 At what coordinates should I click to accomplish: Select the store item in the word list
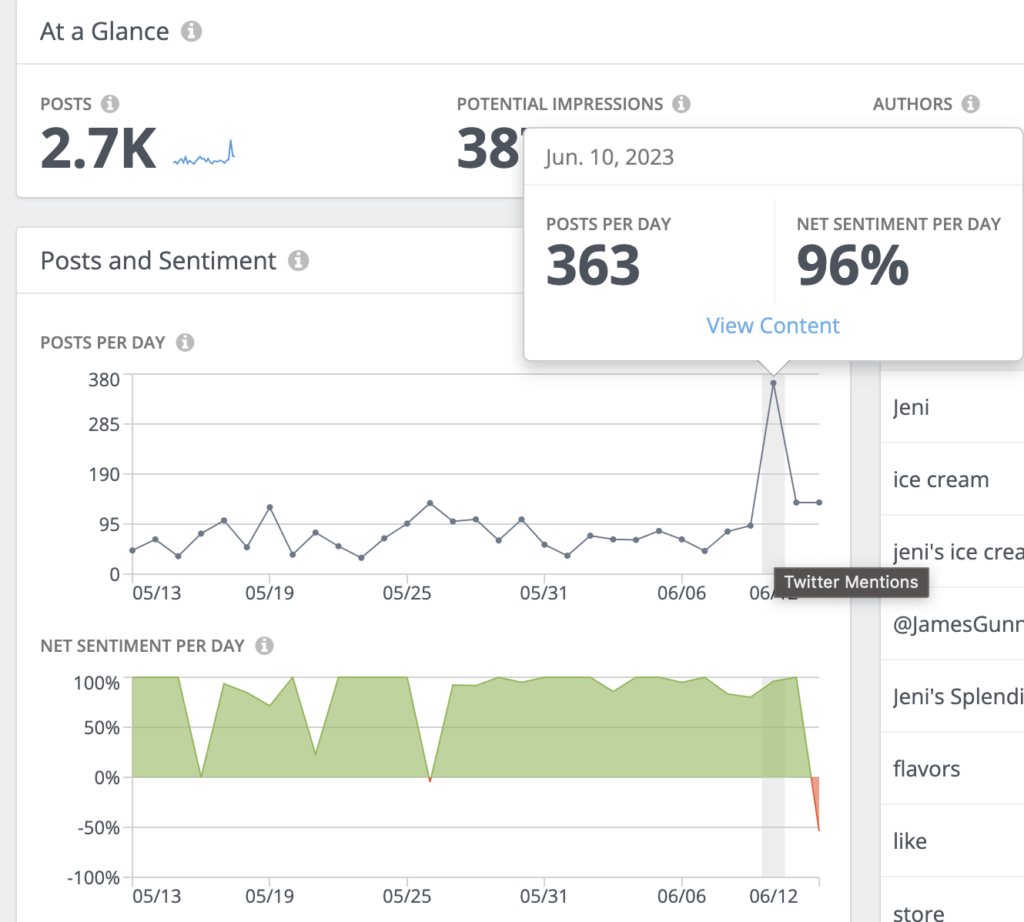point(917,912)
